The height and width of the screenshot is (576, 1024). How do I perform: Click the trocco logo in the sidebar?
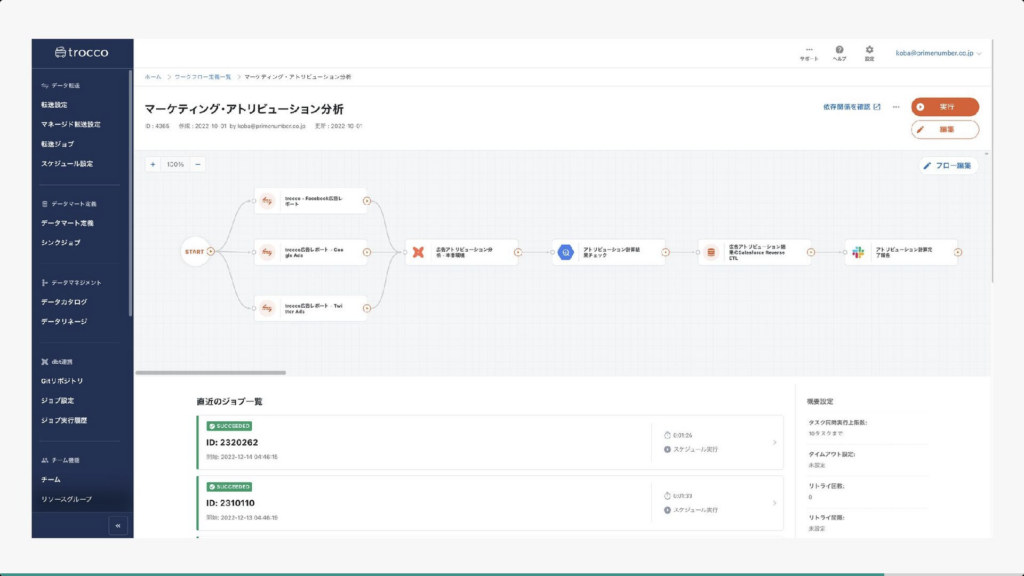point(81,52)
